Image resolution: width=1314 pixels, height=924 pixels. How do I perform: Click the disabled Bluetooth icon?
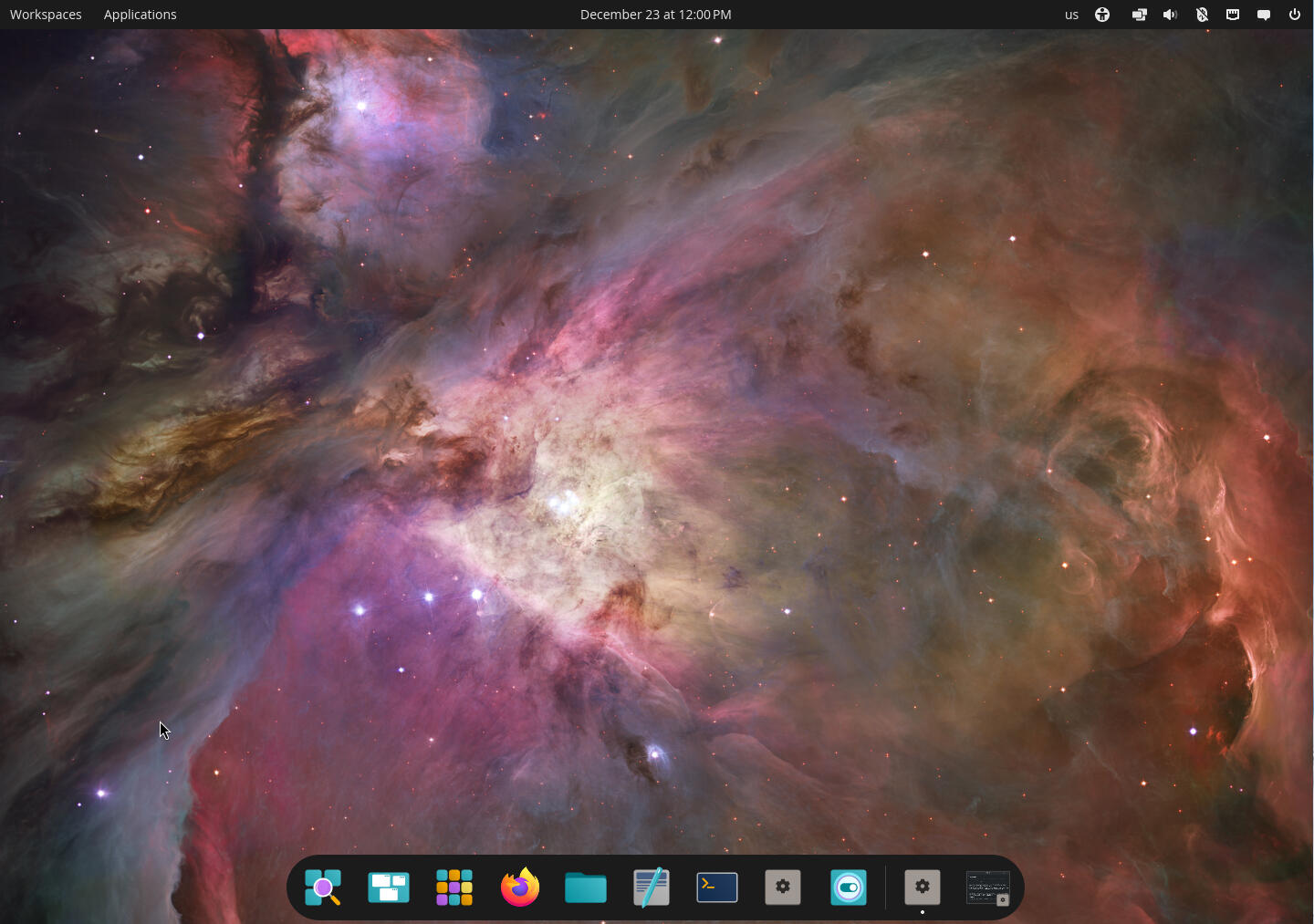click(1202, 15)
